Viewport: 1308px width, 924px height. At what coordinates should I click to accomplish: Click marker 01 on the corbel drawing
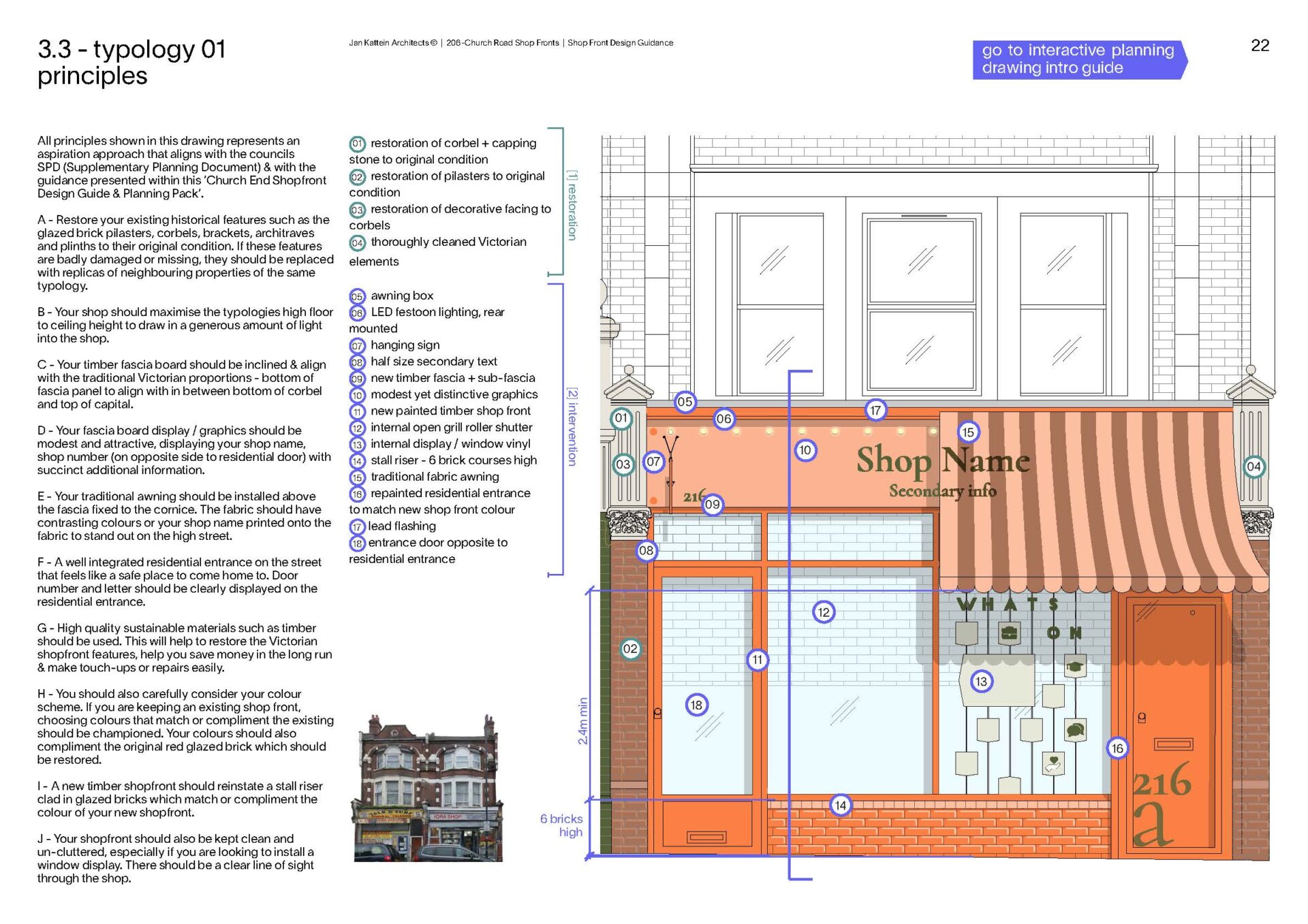(621, 418)
